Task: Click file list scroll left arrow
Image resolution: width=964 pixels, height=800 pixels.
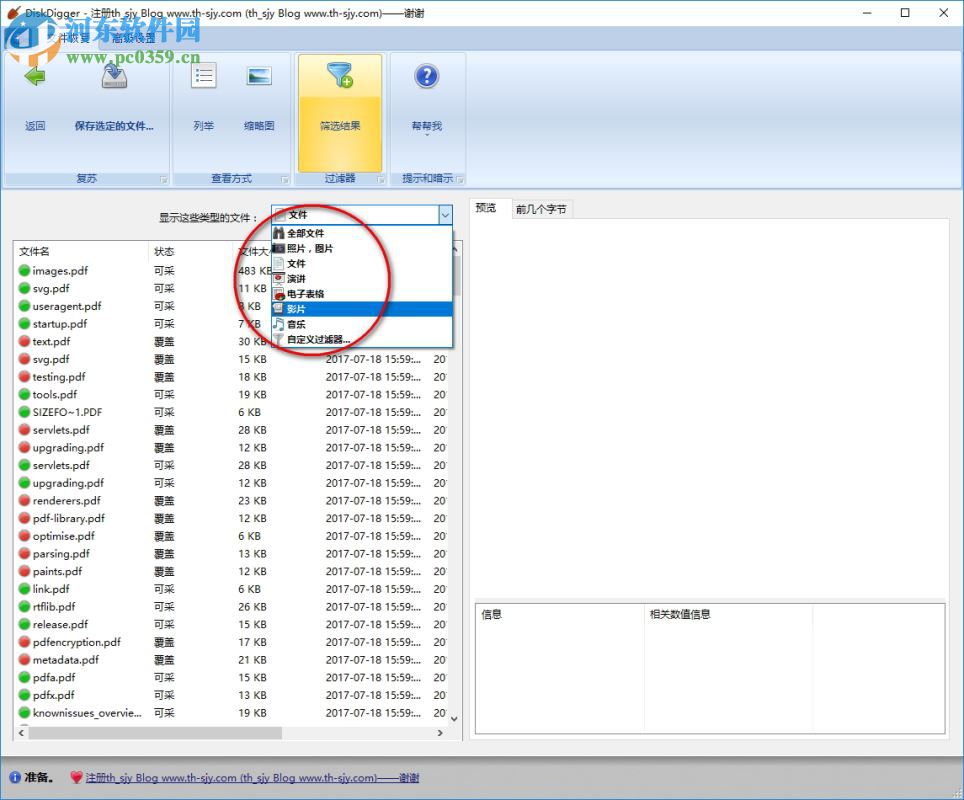Action: tap(22, 733)
